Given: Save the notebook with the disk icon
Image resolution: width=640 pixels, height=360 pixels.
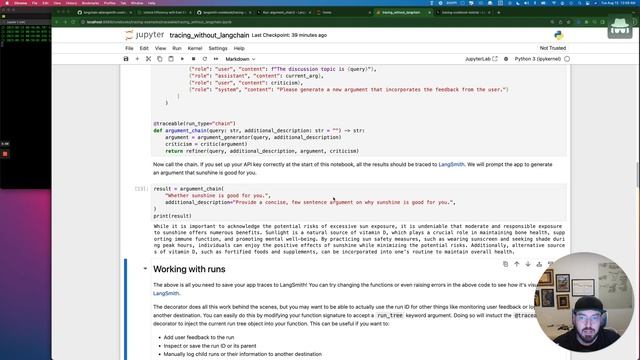Looking at the screenshot, I should tap(126, 59).
